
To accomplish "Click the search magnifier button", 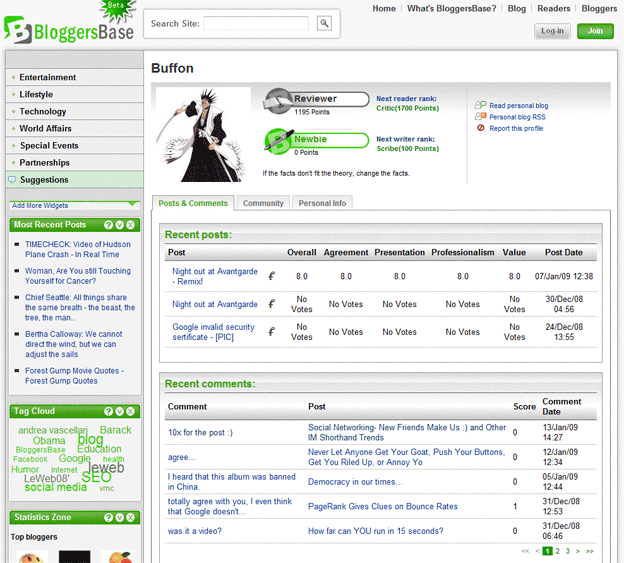I will click(x=324, y=23).
